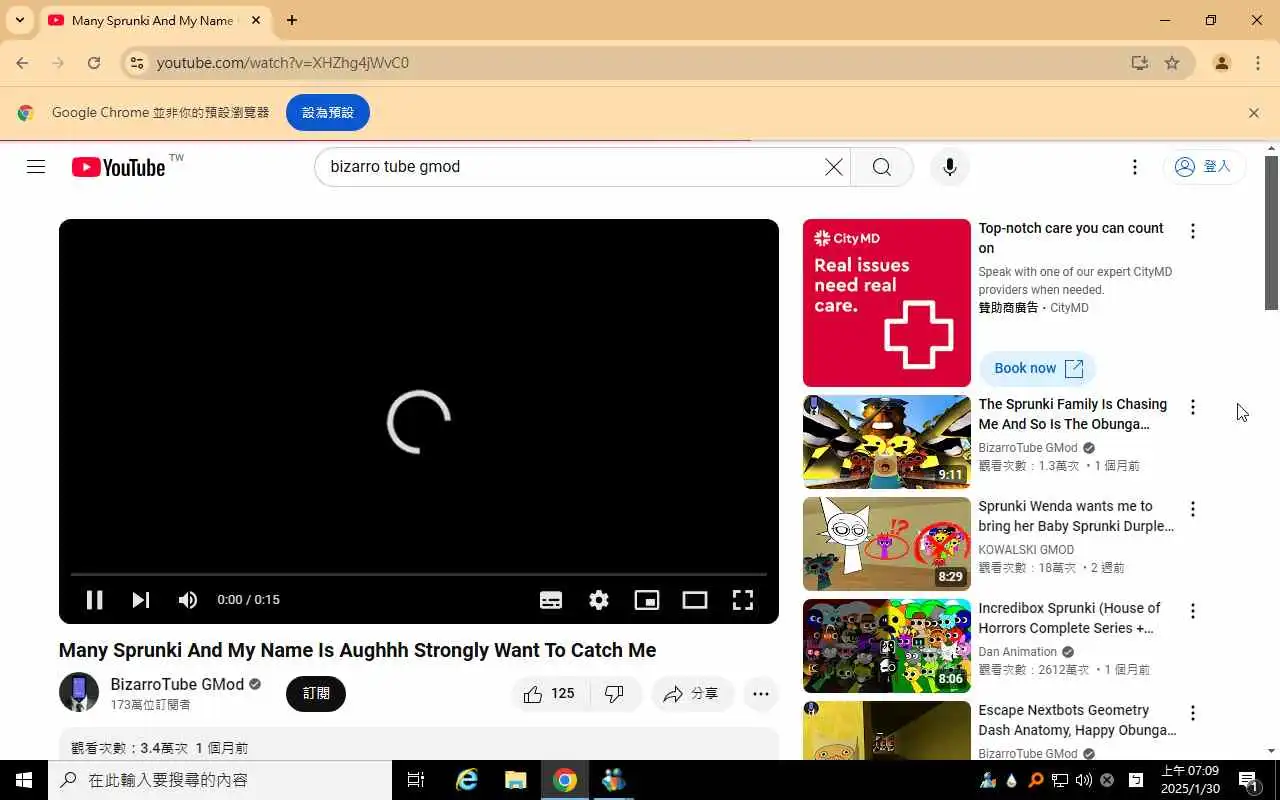Open Escape Nextbots Geometry Dash video title

[x=1077, y=720]
